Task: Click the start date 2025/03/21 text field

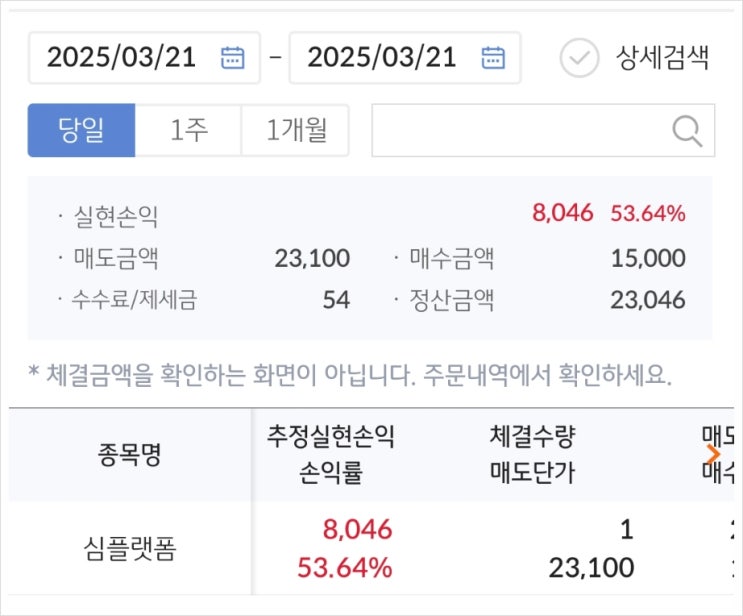Action: [x=122, y=57]
